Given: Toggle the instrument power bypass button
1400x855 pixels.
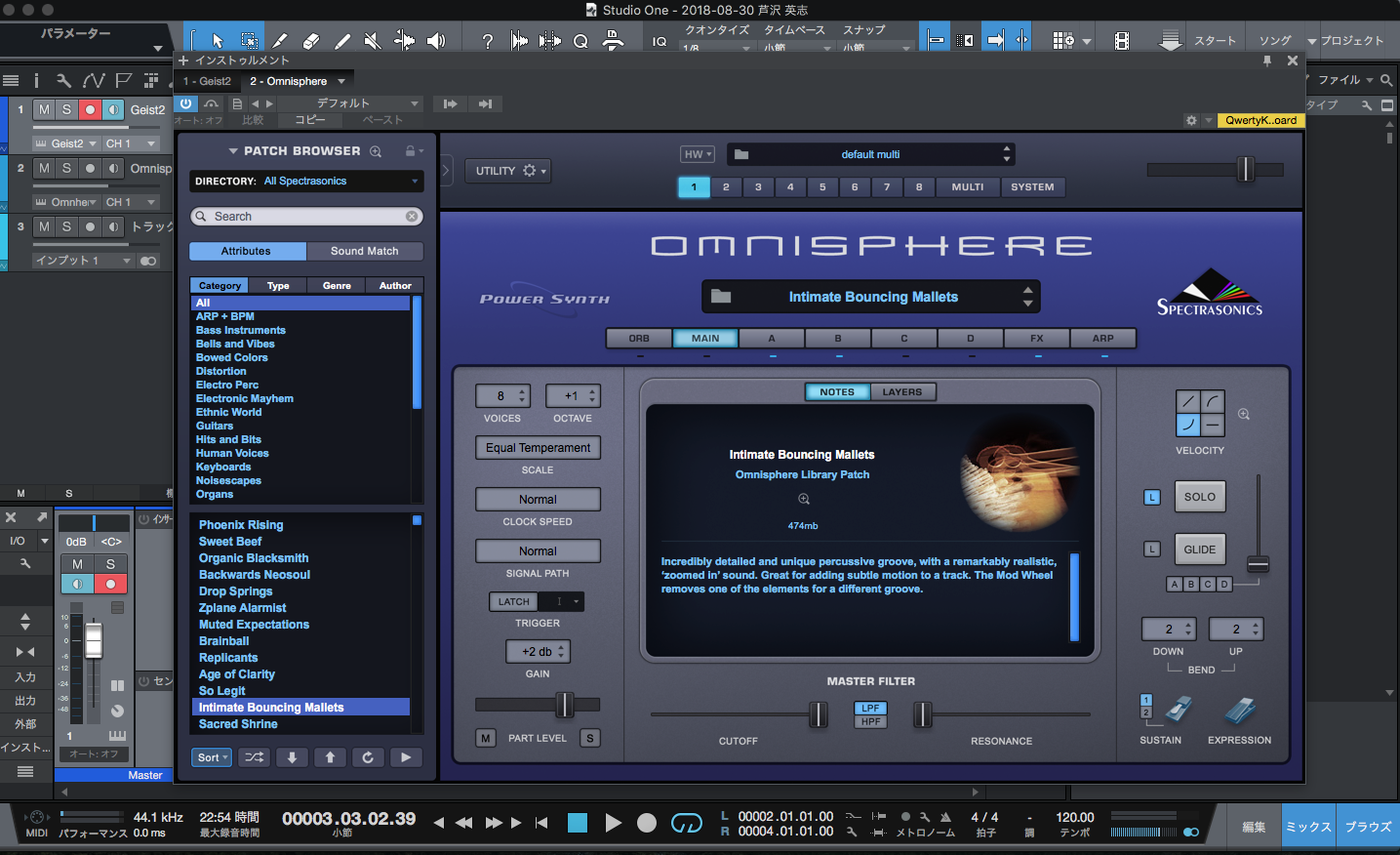Looking at the screenshot, I should tap(186, 103).
